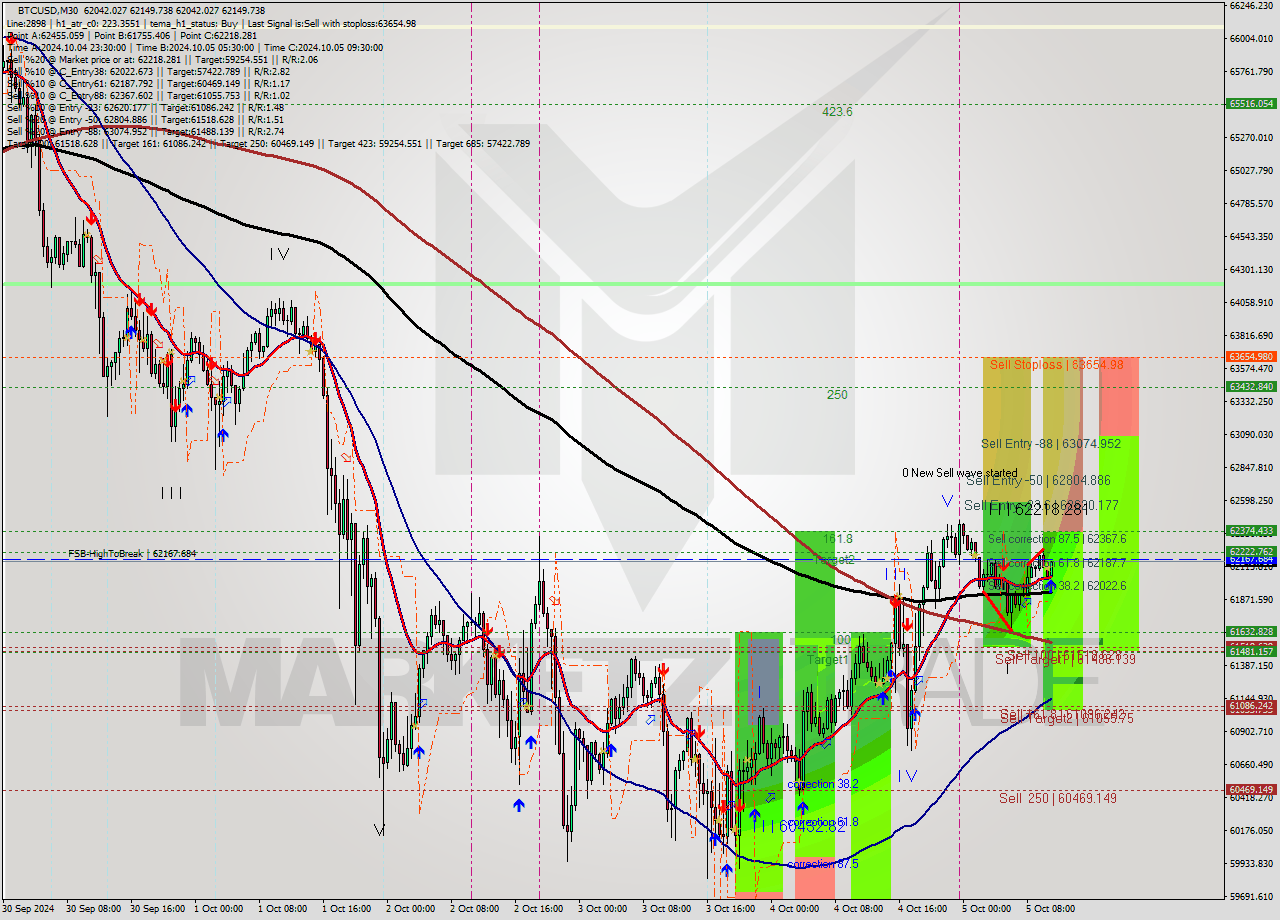The width and height of the screenshot is (1280, 920).
Task: Select the '1 Oct 16:00' time label
Action: [347, 909]
